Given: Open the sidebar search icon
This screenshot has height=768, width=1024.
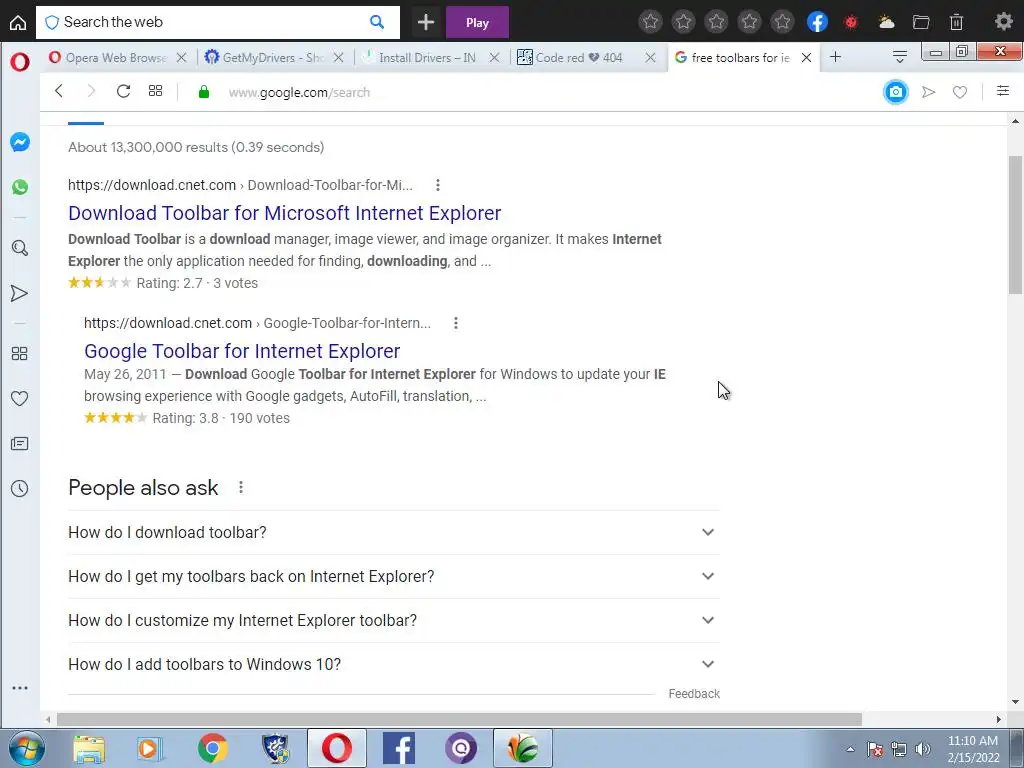Looking at the screenshot, I should pyautogui.click(x=20, y=248).
